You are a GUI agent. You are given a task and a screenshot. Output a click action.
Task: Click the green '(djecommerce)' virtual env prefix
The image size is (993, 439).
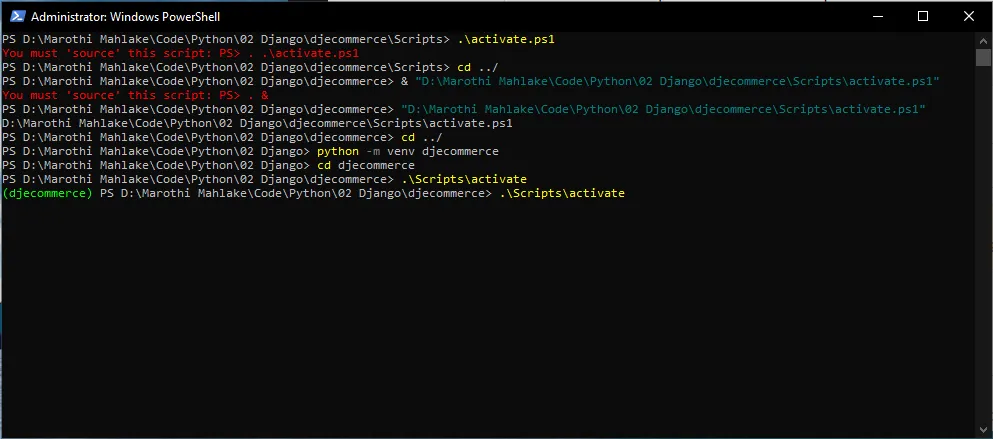point(47,193)
